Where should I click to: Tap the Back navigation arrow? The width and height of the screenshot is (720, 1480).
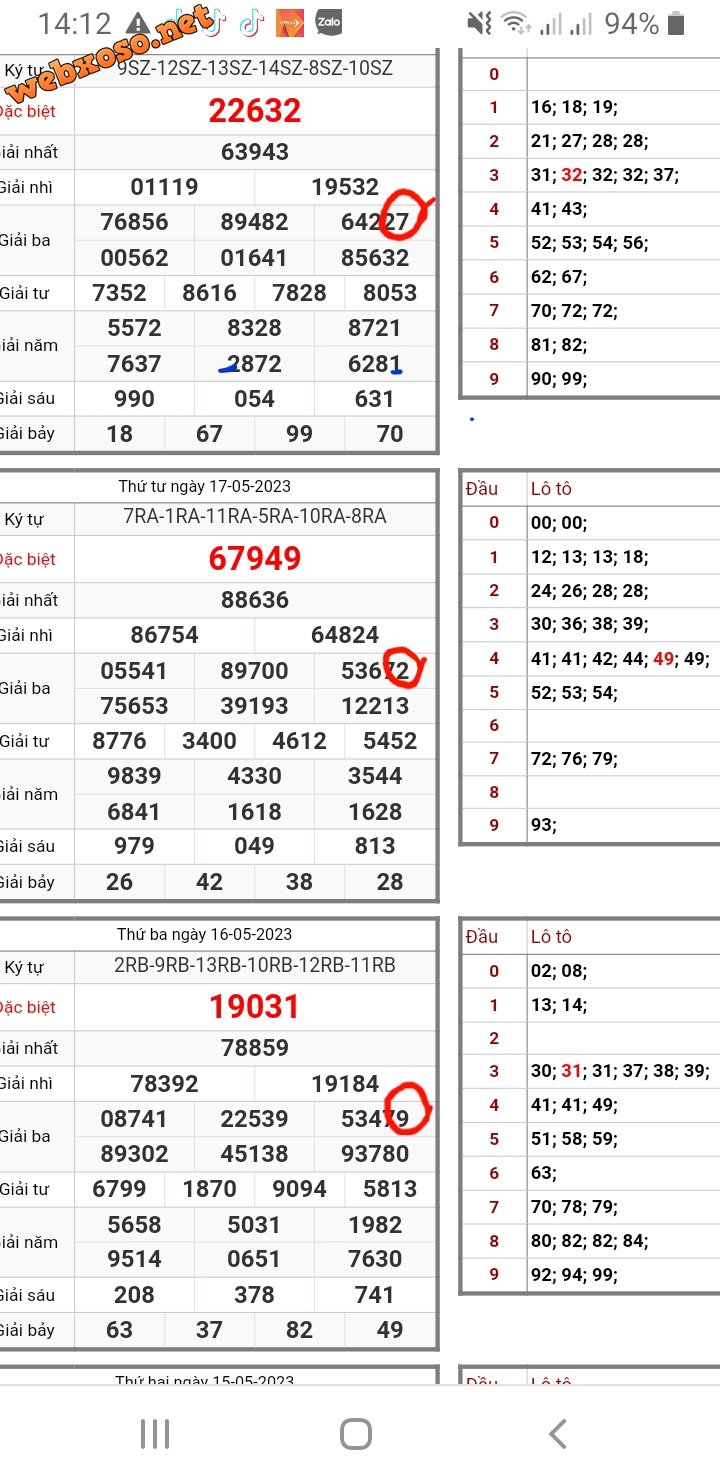558,1434
